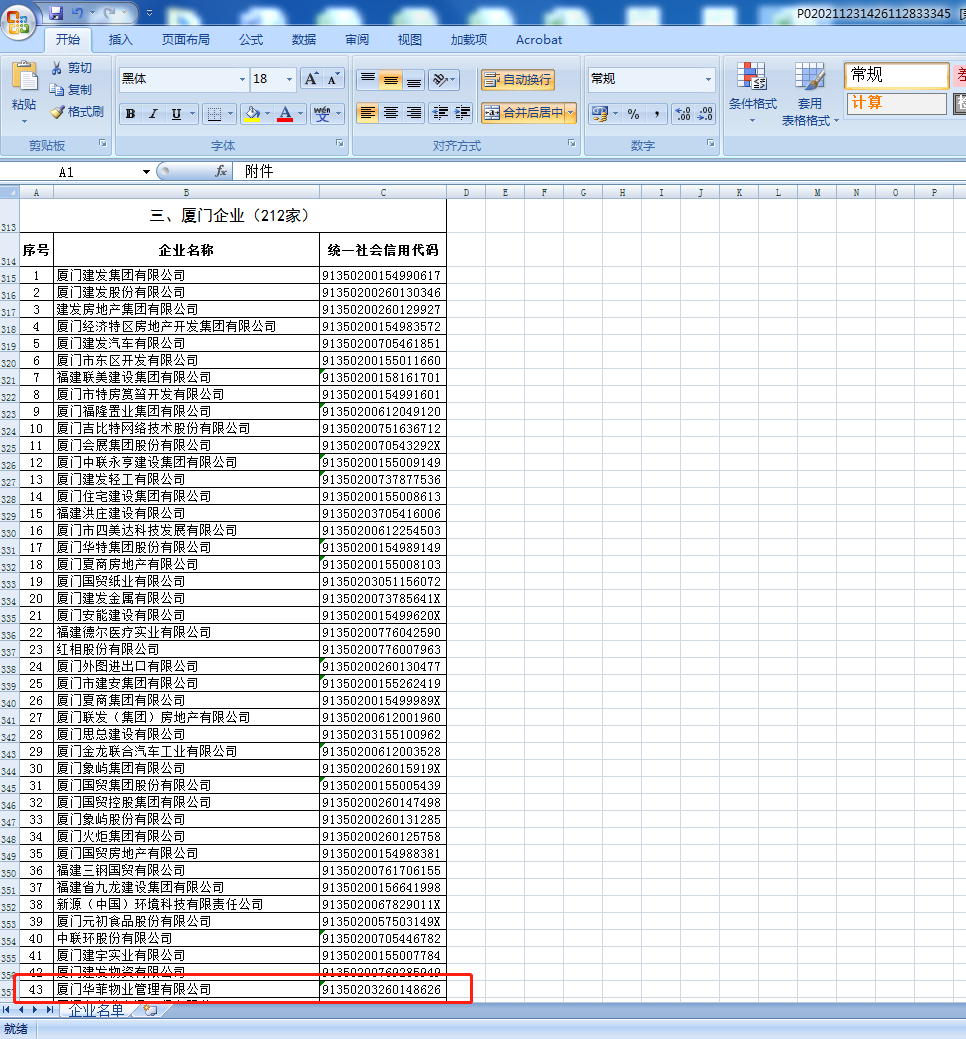Open the 合并后居中 dropdown arrow
This screenshot has height=1039, width=966.
(x=571, y=113)
